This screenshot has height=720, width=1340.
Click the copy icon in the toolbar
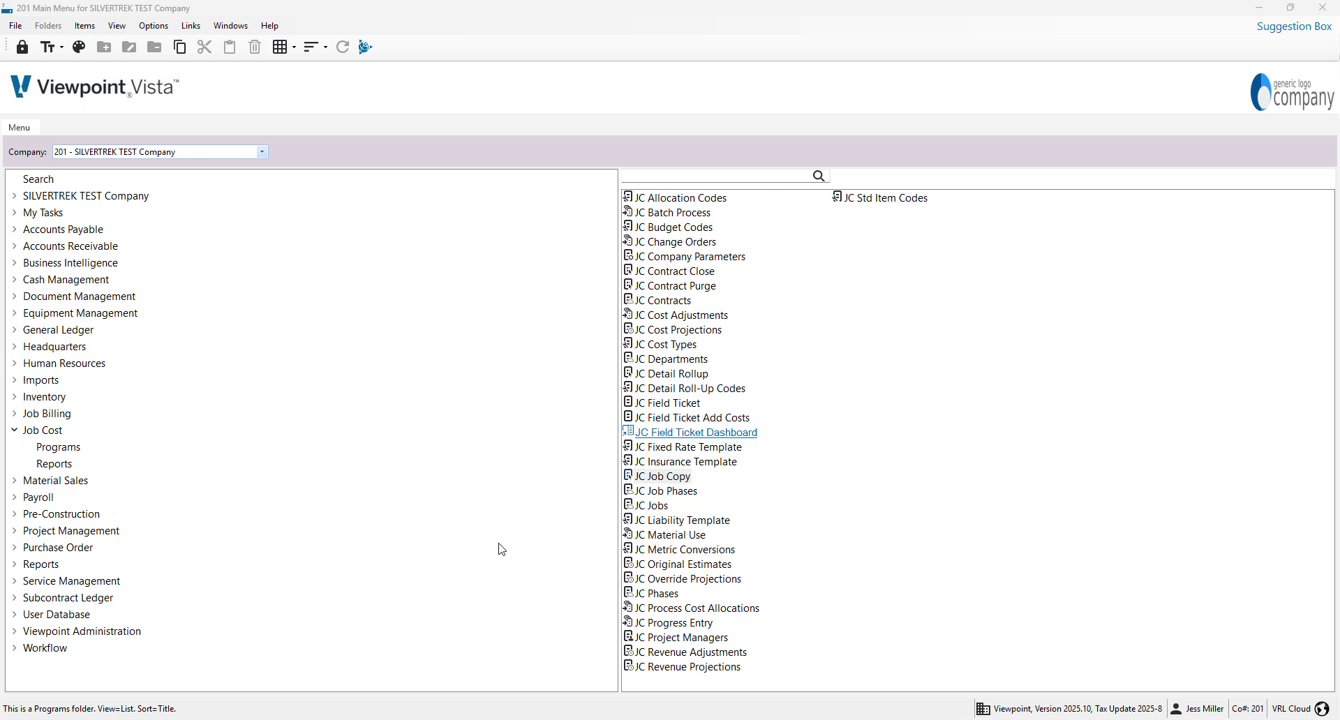(x=180, y=47)
